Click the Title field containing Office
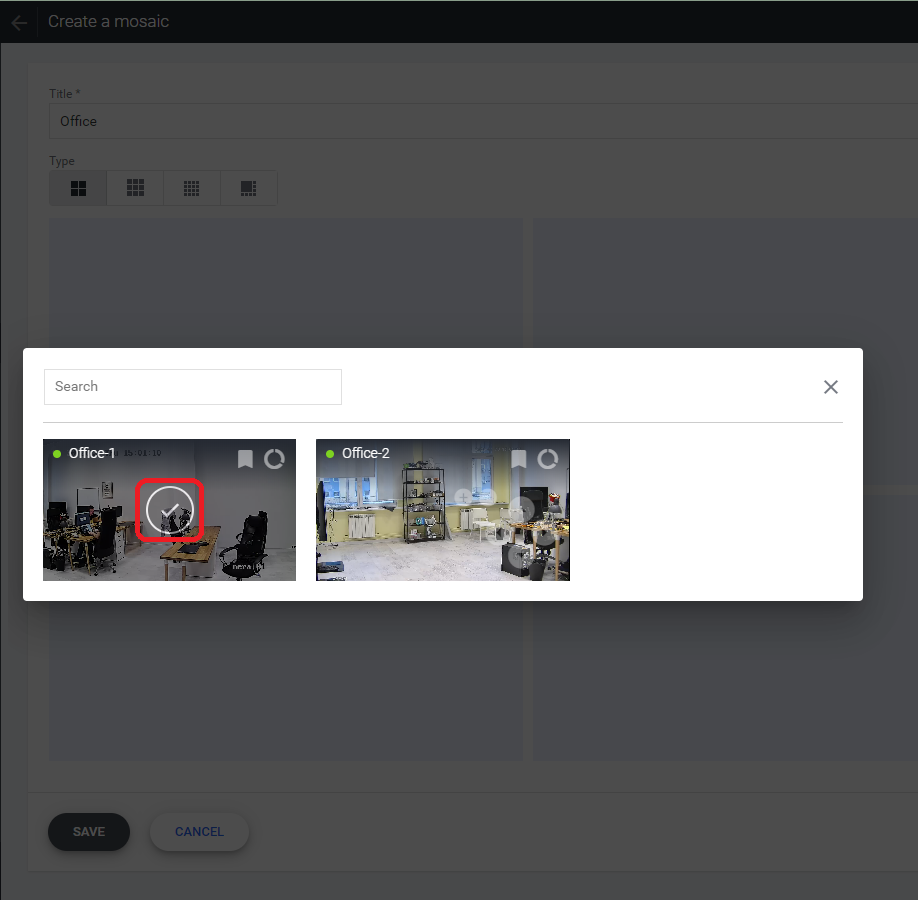918x900 pixels. coord(480,121)
